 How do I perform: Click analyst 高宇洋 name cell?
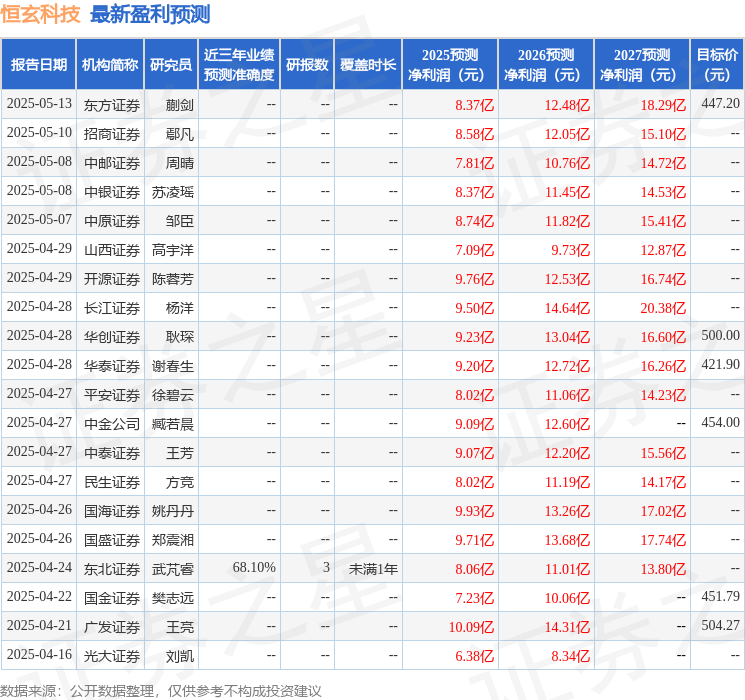coord(173,250)
